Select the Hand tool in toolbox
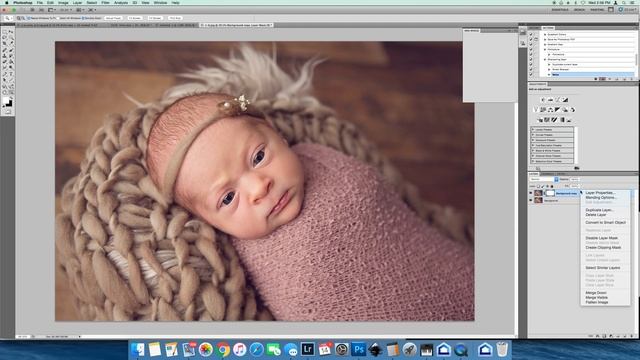The image size is (640, 360). [4, 92]
